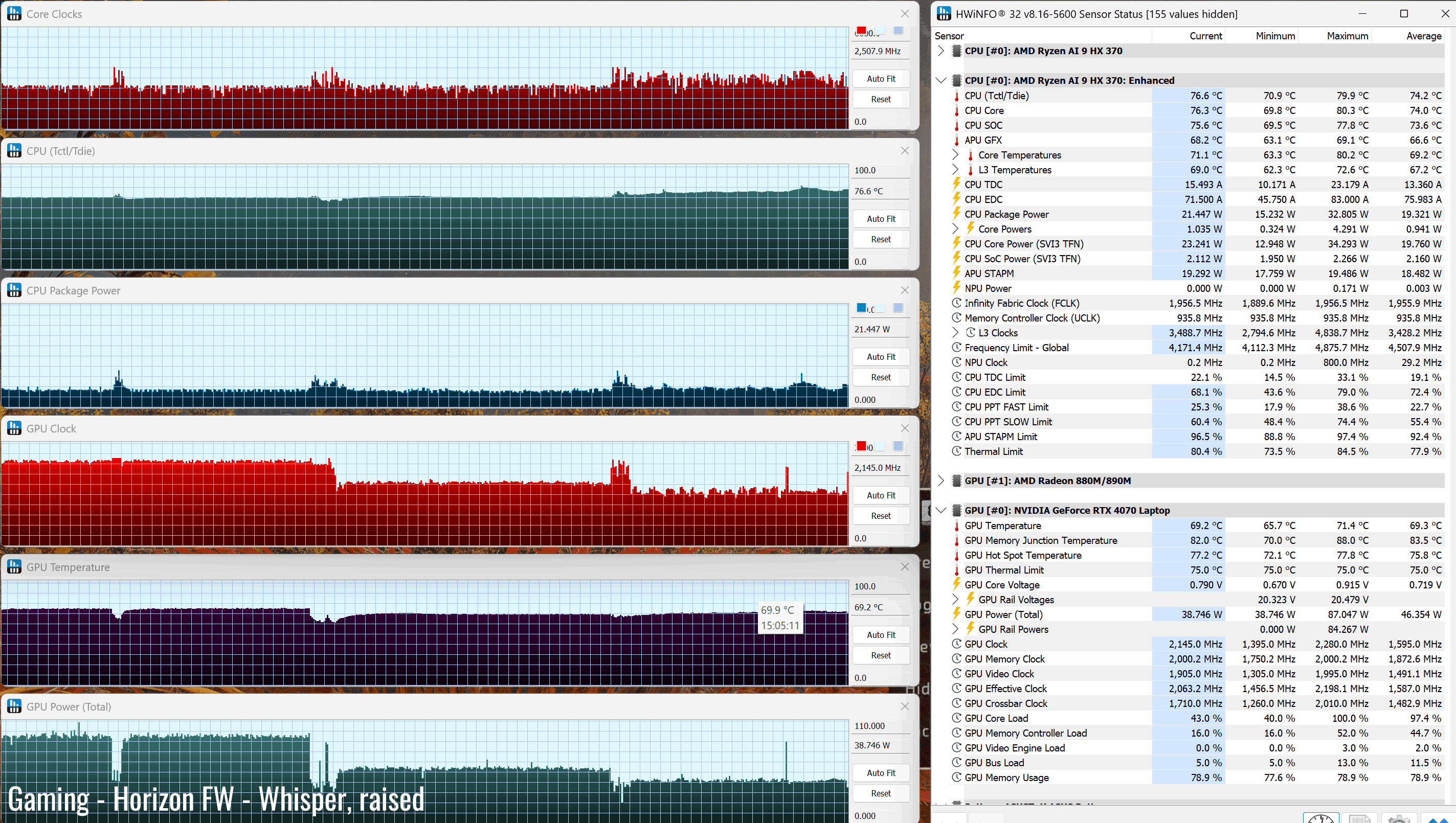Click the clock icon next to Infinity Fabric Clock (FCLK)
This screenshot has width=1456, height=823.
(957, 303)
